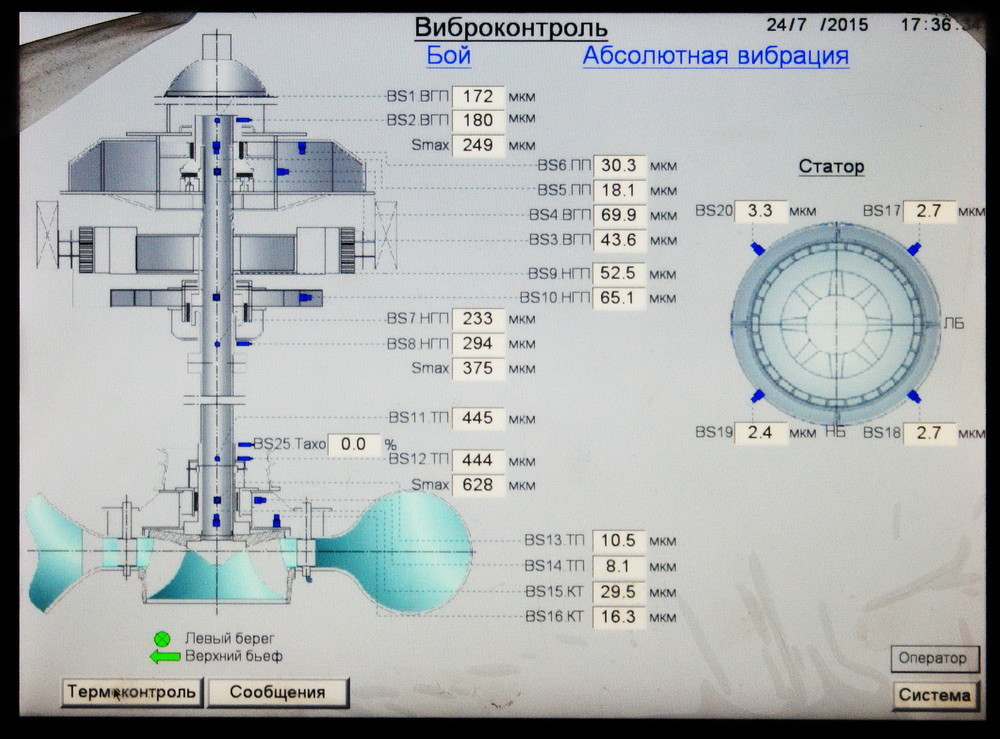
Task: Select the BS12 ТП value 444
Action: coord(478,460)
